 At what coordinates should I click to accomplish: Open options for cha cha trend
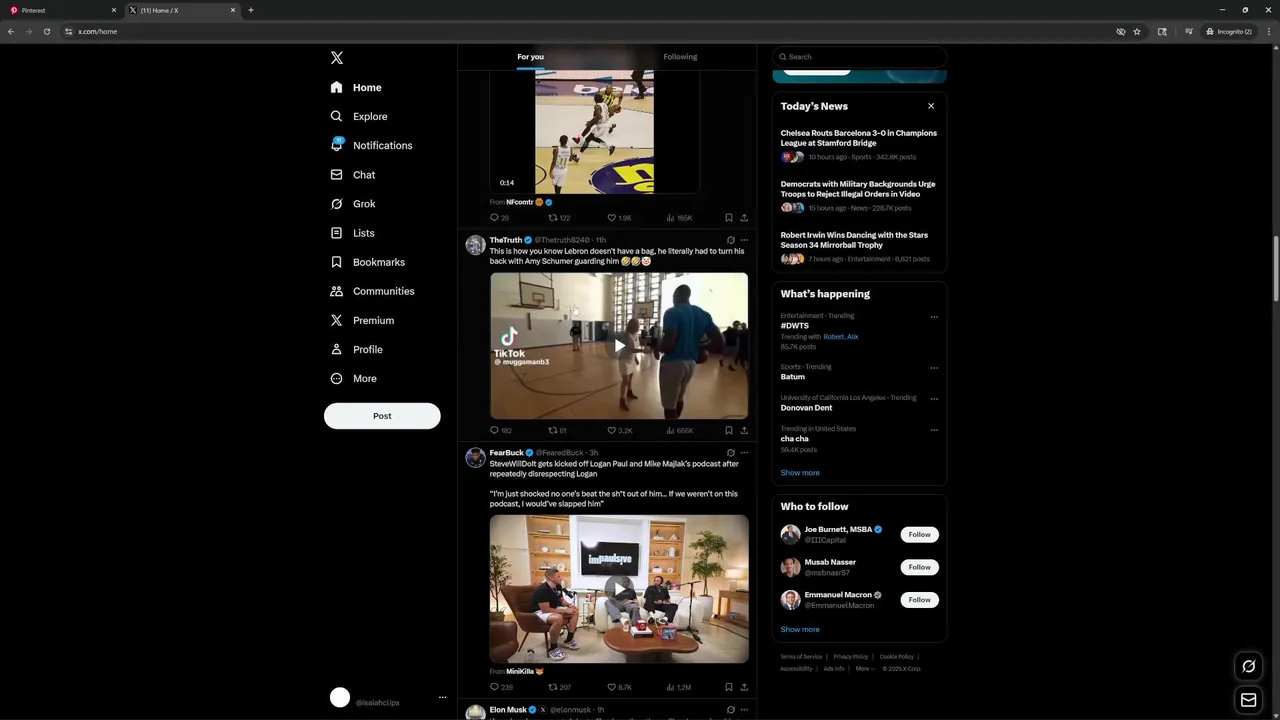point(934,430)
